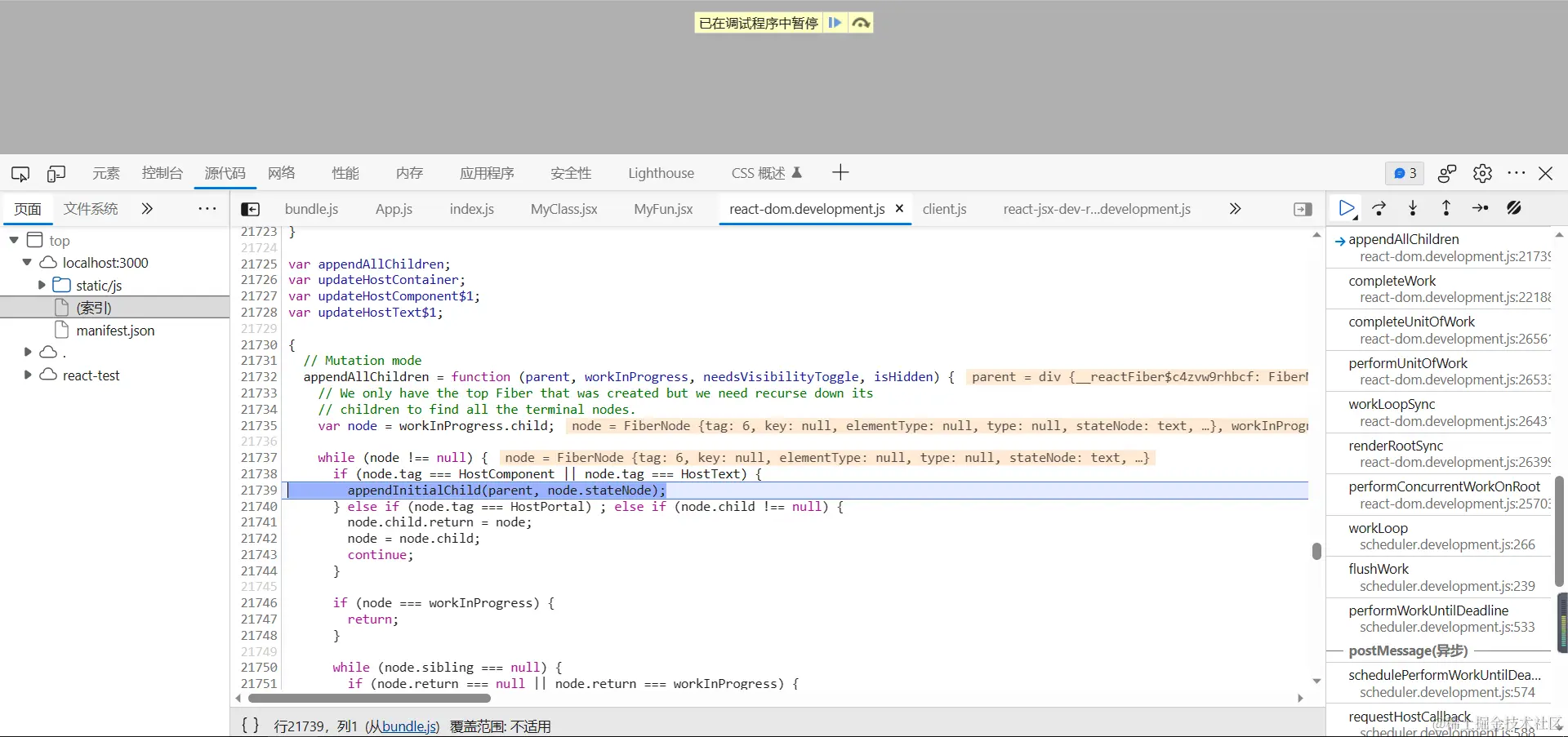The image size is (1568, 737).
Task: Click the call stack panel scrollbar
Action: 1559,531
